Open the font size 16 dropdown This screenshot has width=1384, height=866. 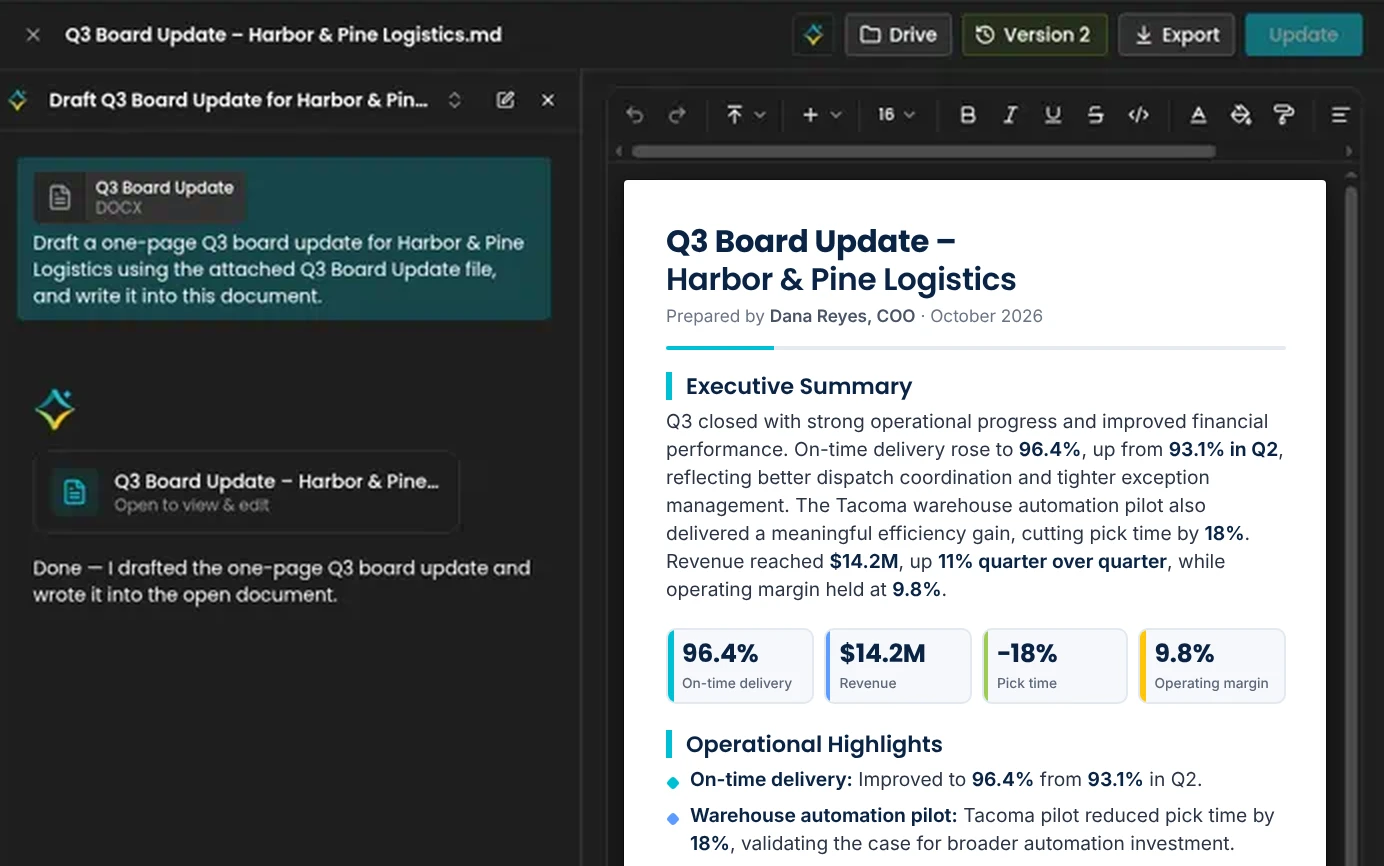click(896, 115)
